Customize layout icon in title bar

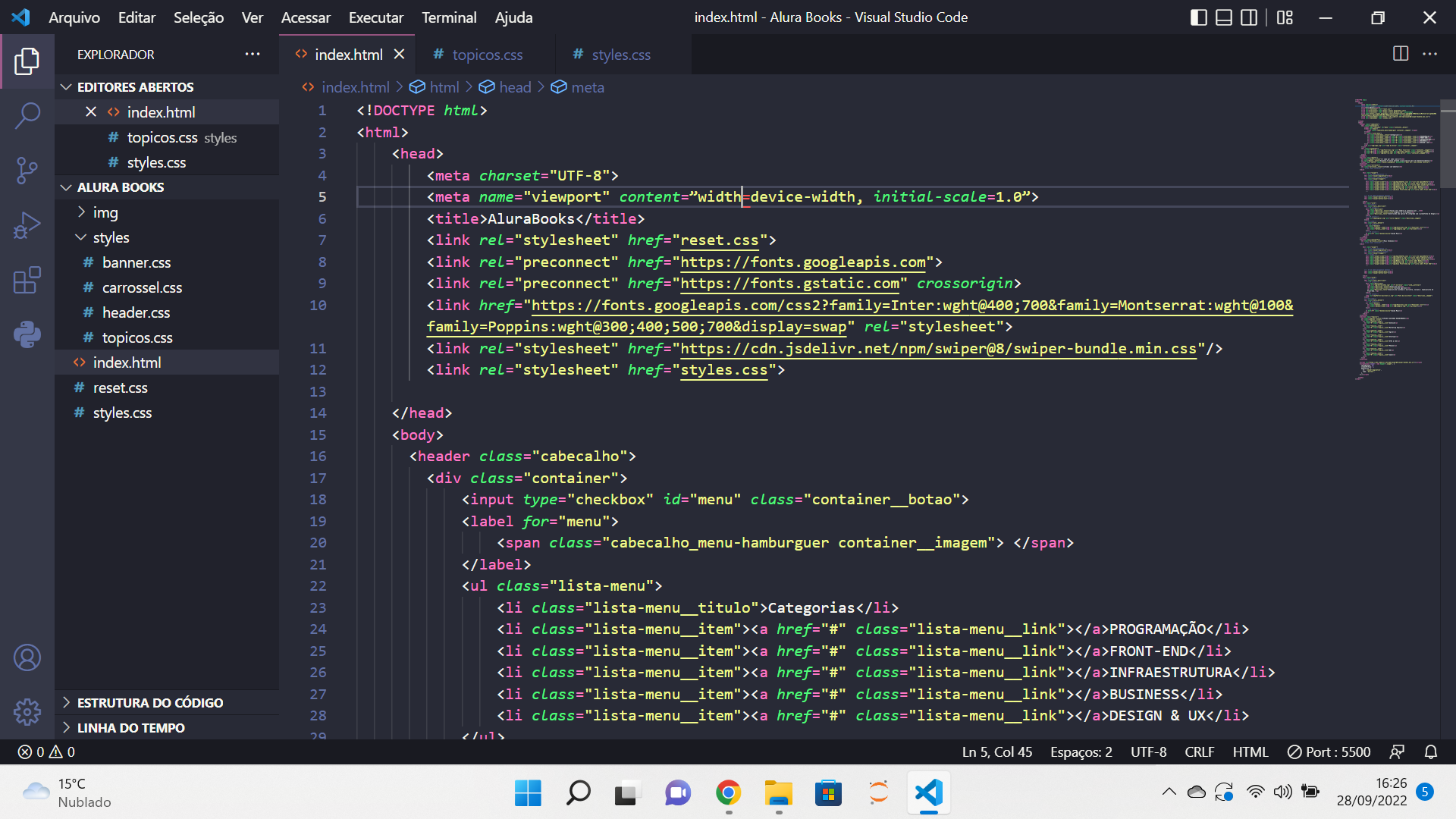1285,17
